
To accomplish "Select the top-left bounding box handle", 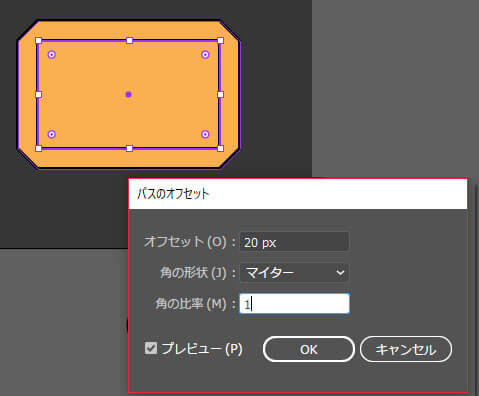I will click(38, 41).
